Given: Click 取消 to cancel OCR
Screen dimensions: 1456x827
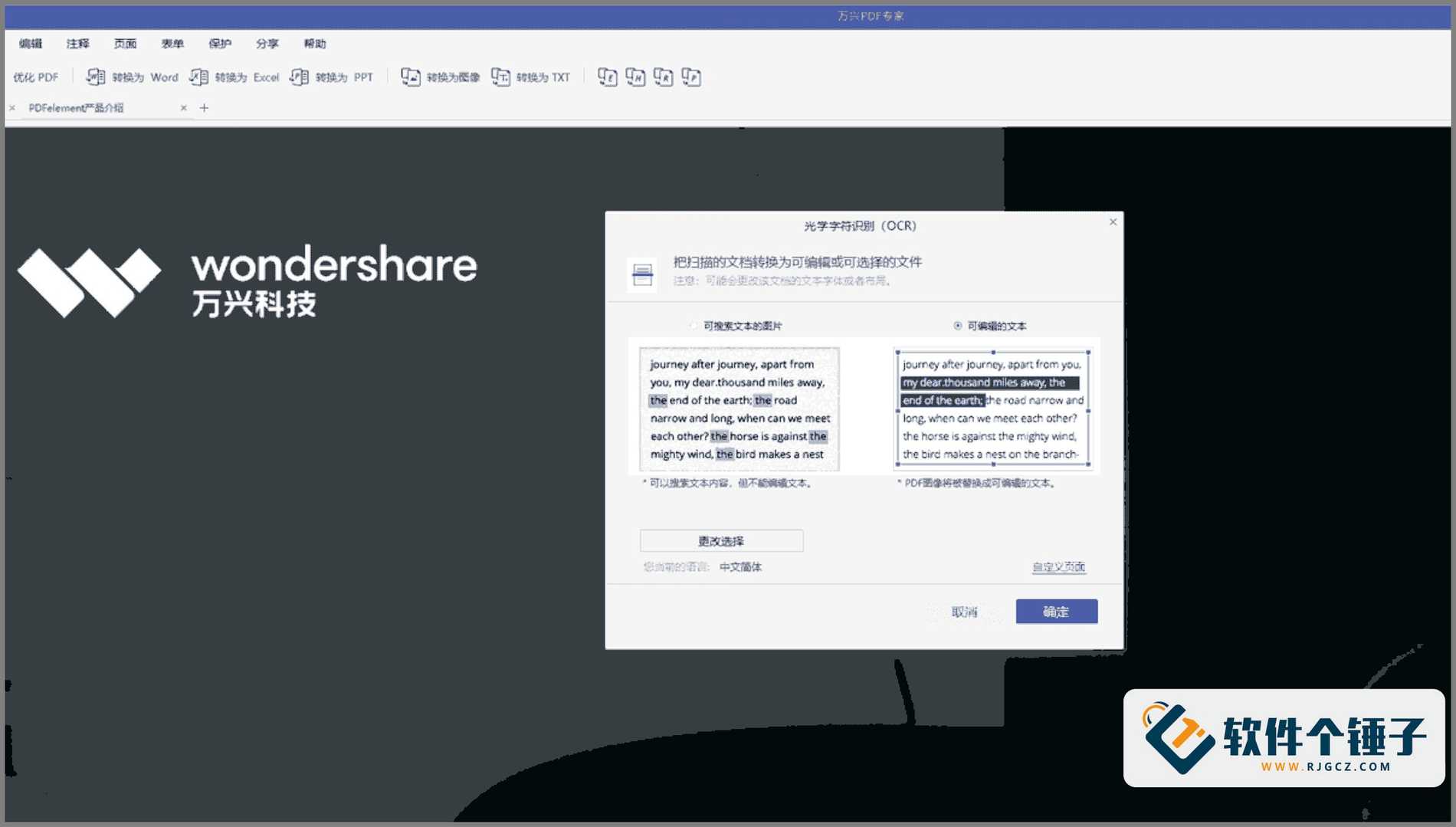Looking at the screenshot, I should coord(963,612).
